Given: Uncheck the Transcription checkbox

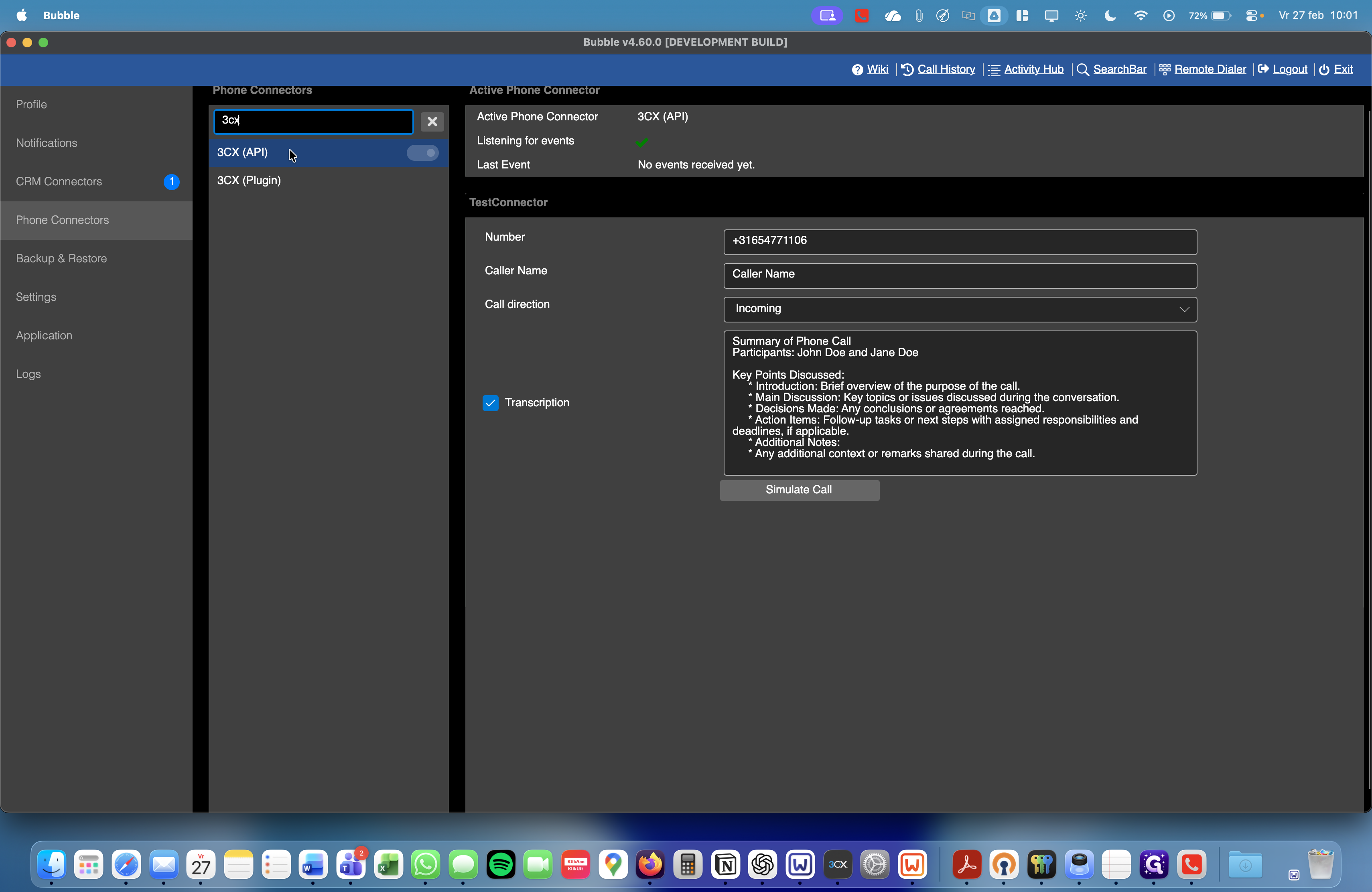Looking at the screenshot, I should pyautogui.click(x=490, y=403).
